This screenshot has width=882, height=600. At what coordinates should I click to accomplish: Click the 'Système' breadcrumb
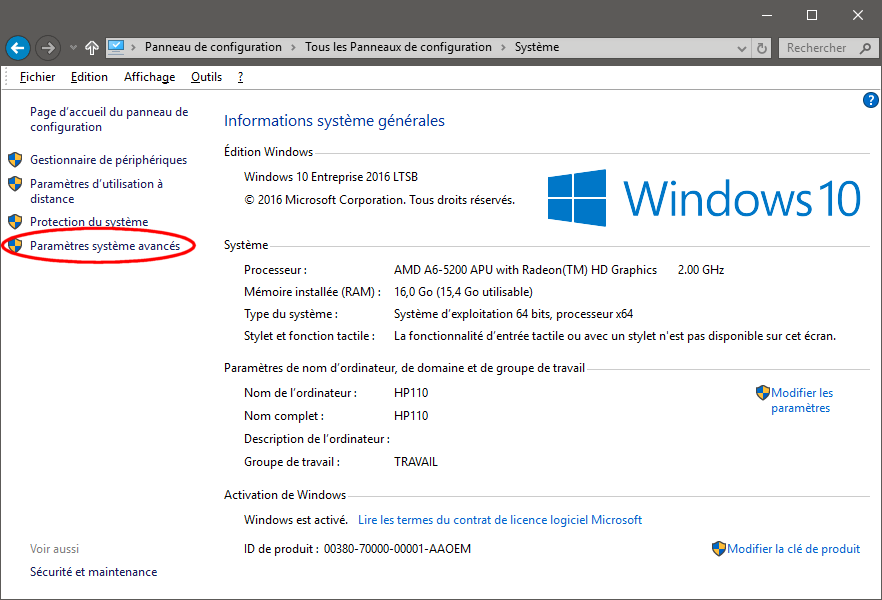pos(537,47)
